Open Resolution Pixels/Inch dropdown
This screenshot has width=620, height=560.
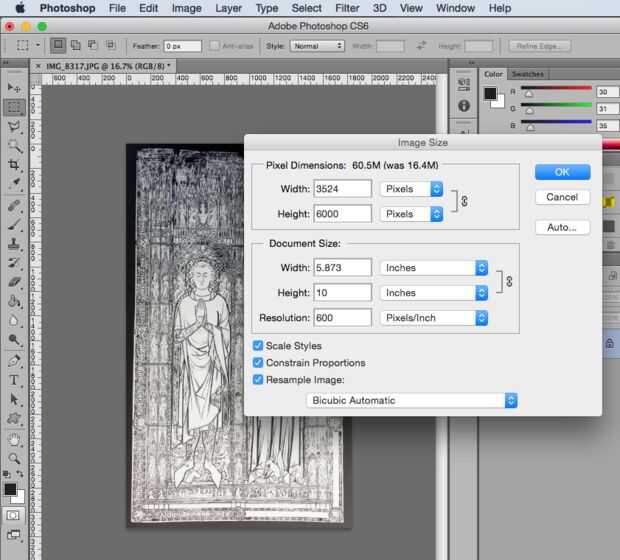coord(434,318)
